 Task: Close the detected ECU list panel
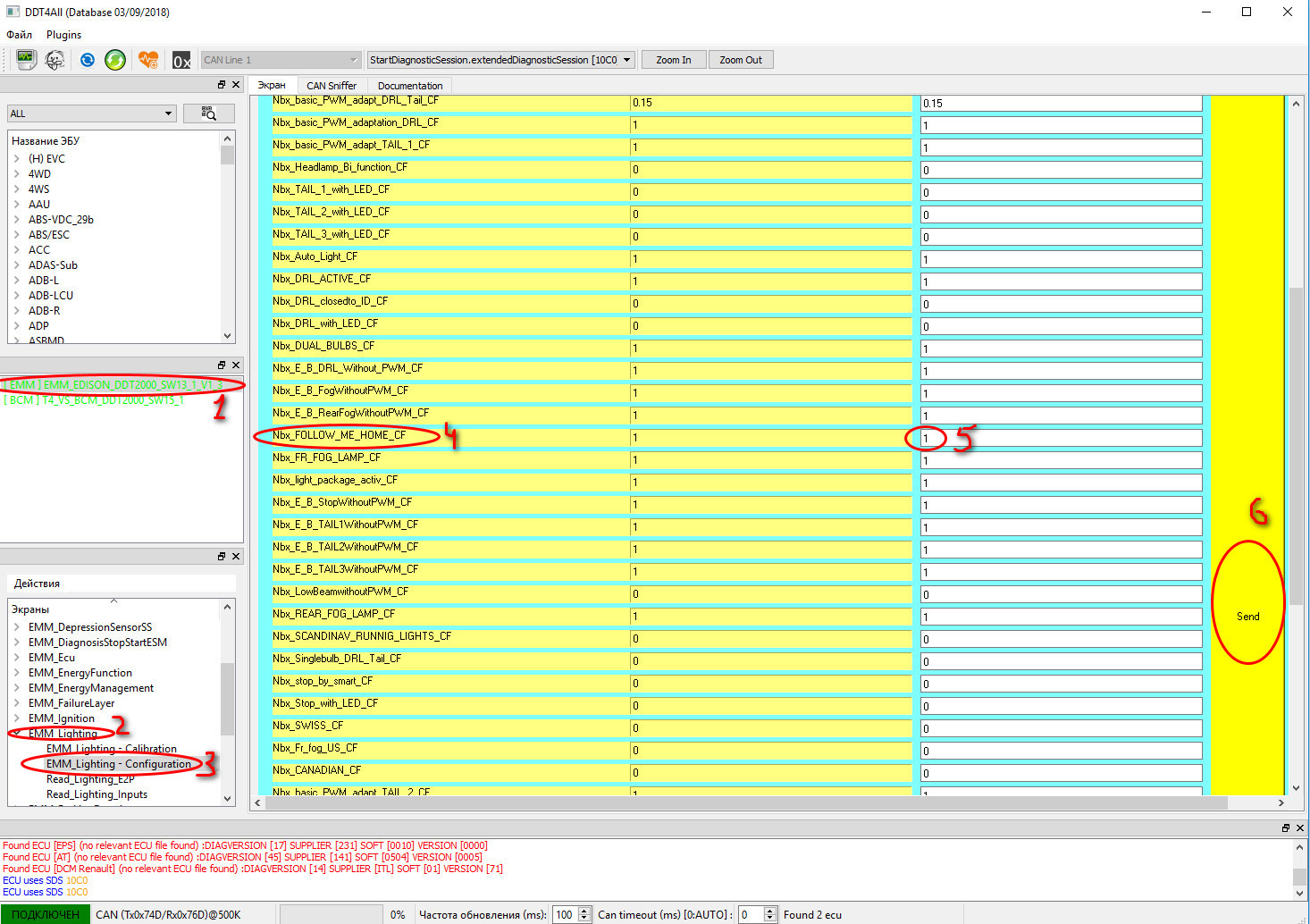click(236, 365)
